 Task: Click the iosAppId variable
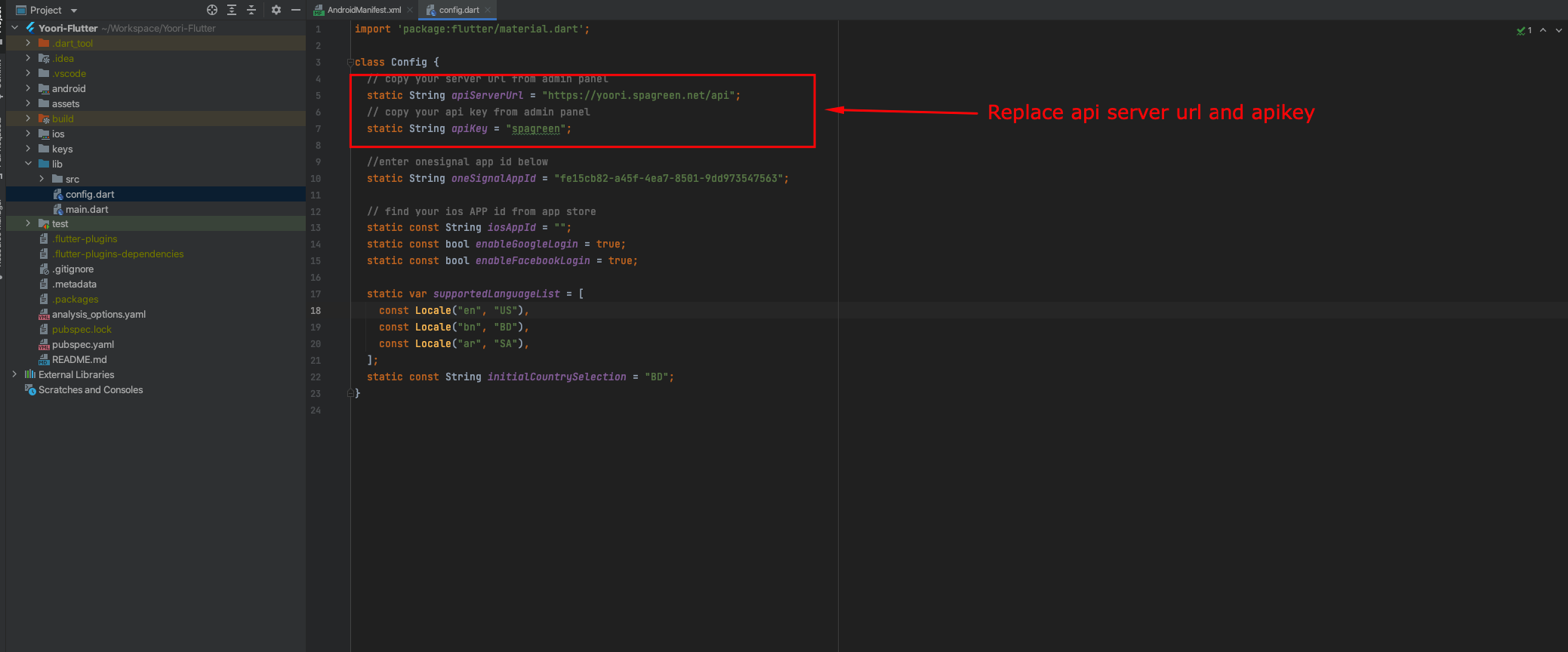pos(512,227)
